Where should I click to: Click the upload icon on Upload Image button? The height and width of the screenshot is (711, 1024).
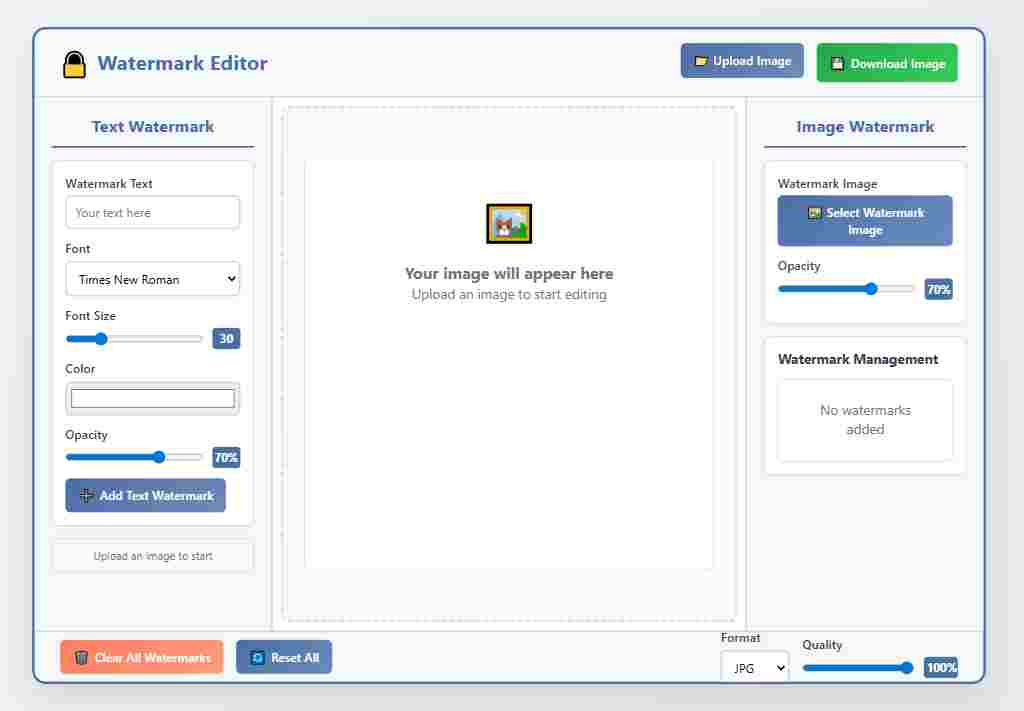(x=702, y=61)
